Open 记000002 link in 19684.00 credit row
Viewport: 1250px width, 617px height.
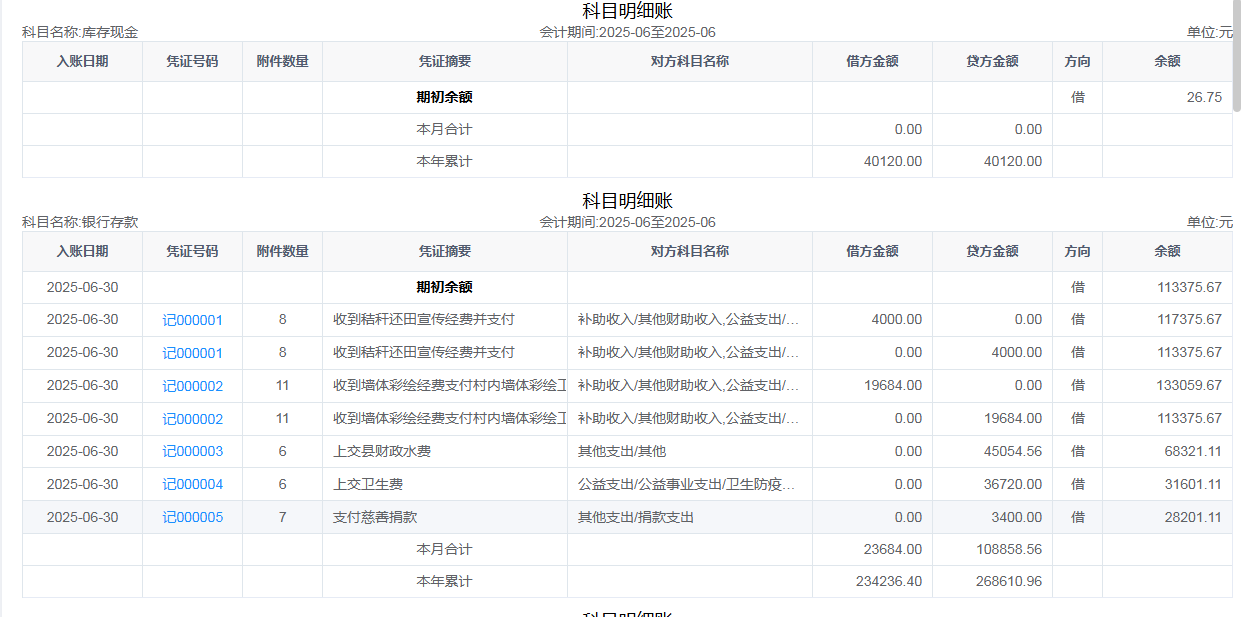coord(192,419)
